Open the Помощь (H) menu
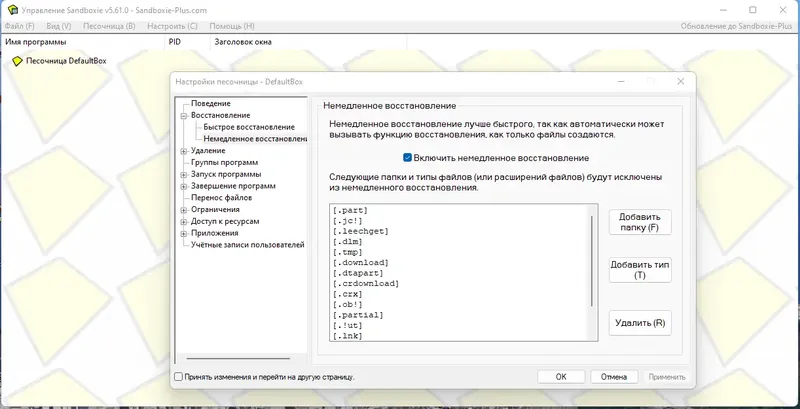800x409 pixels. (232, 26)
